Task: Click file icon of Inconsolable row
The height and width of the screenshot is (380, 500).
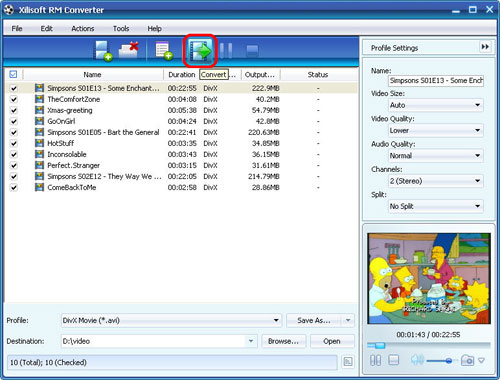Action: [x=39, y=154]
